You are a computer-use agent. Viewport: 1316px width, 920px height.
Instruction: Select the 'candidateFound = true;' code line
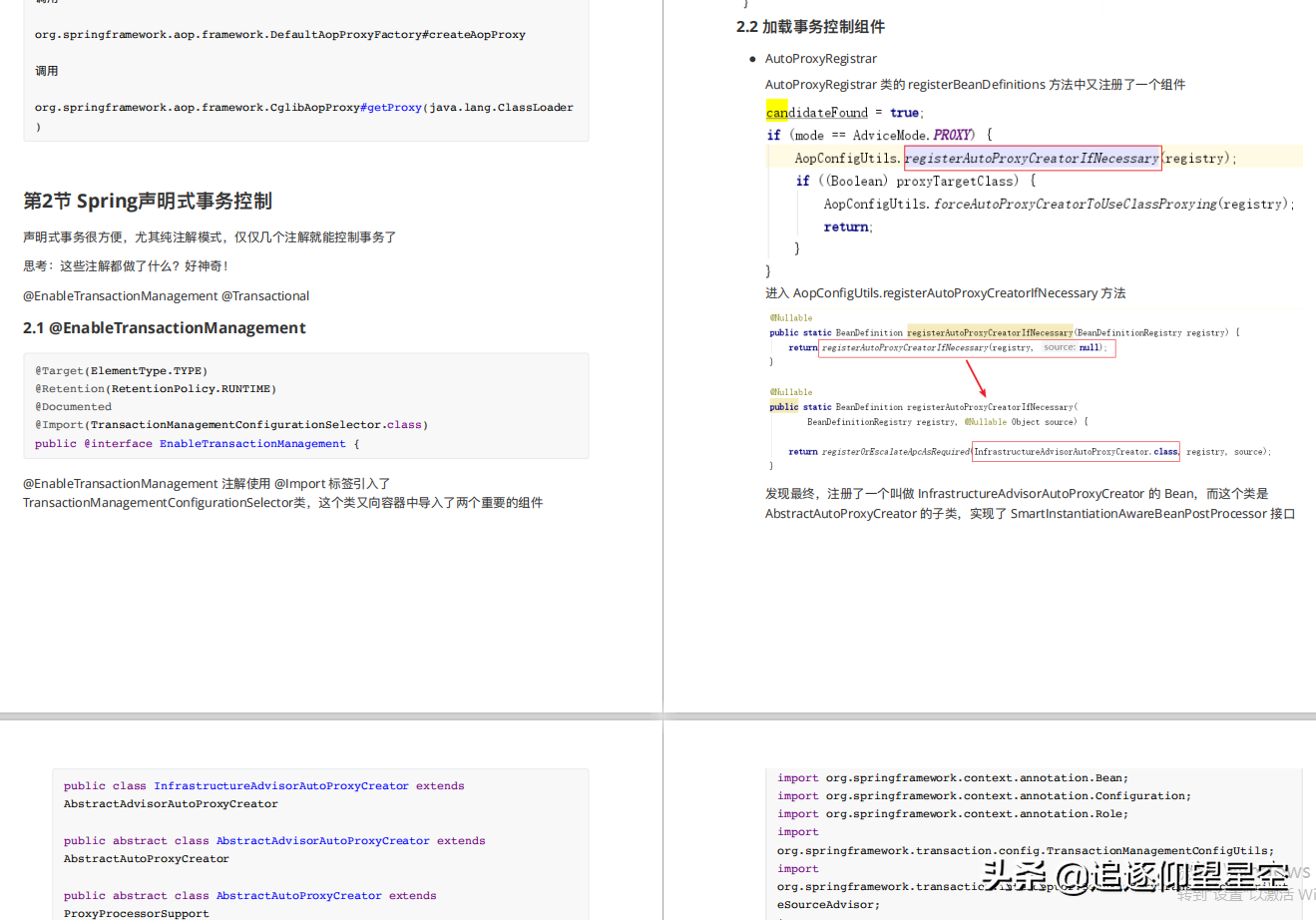[845, 113]
